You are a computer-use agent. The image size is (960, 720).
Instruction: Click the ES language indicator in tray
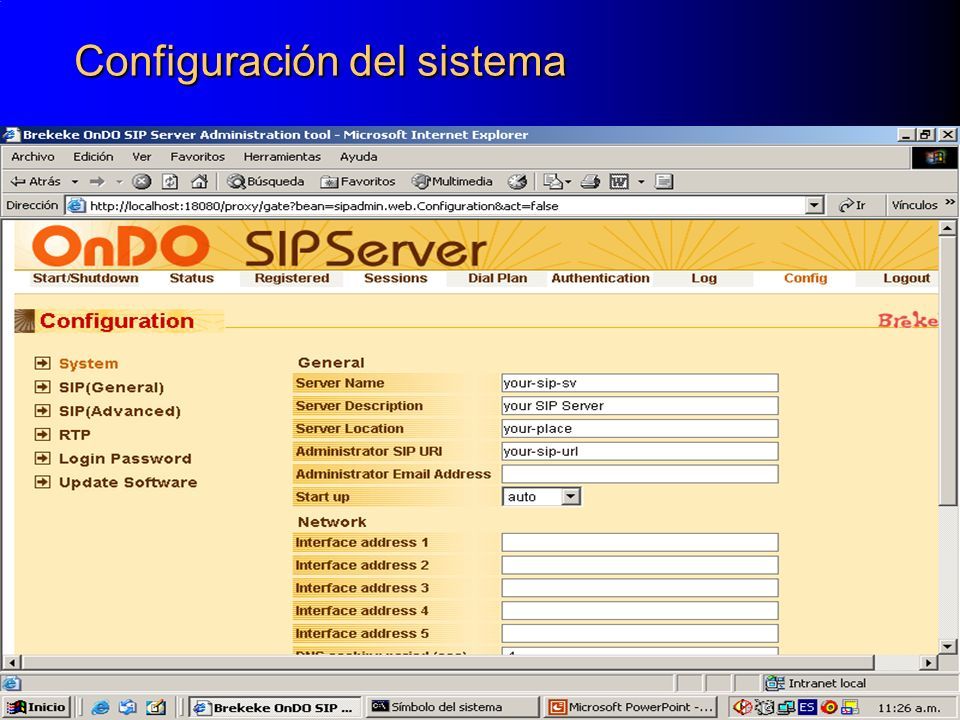(807, 707)
